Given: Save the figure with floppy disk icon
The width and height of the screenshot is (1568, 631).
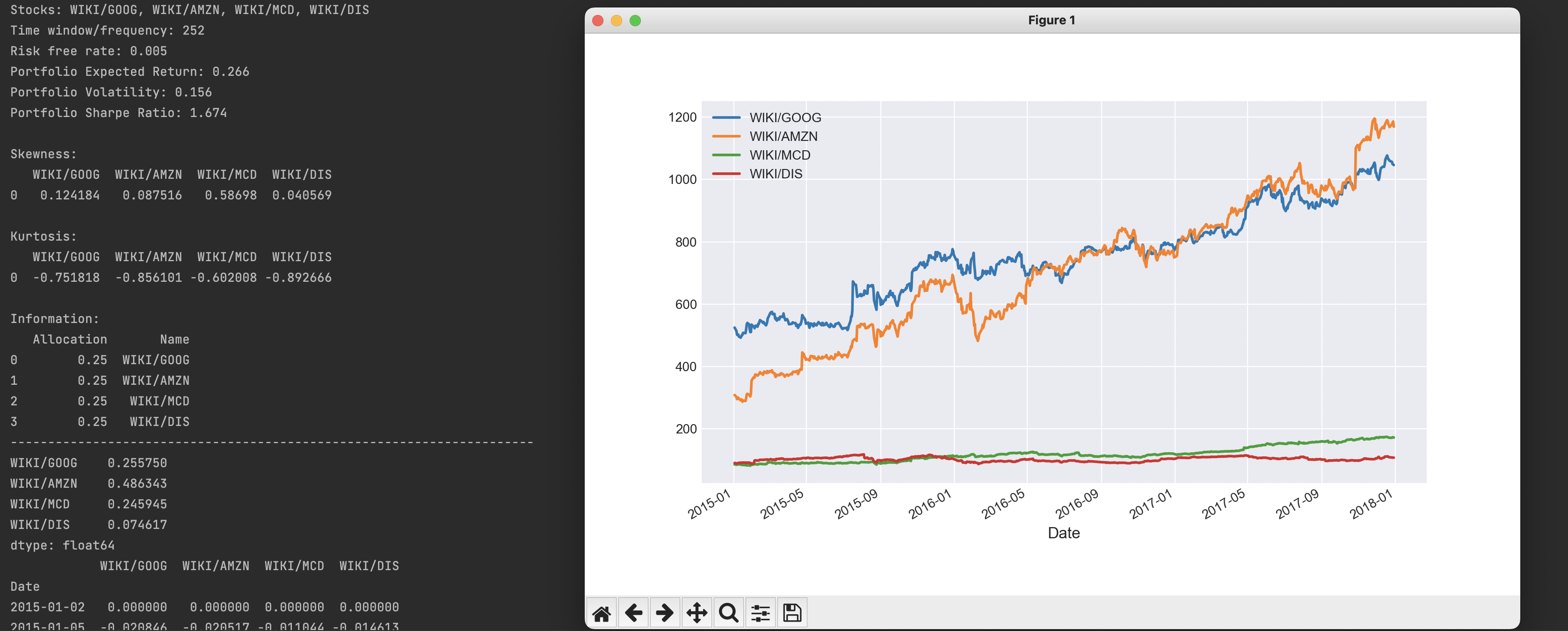Looking at the screenshot, I should point(792,613).
